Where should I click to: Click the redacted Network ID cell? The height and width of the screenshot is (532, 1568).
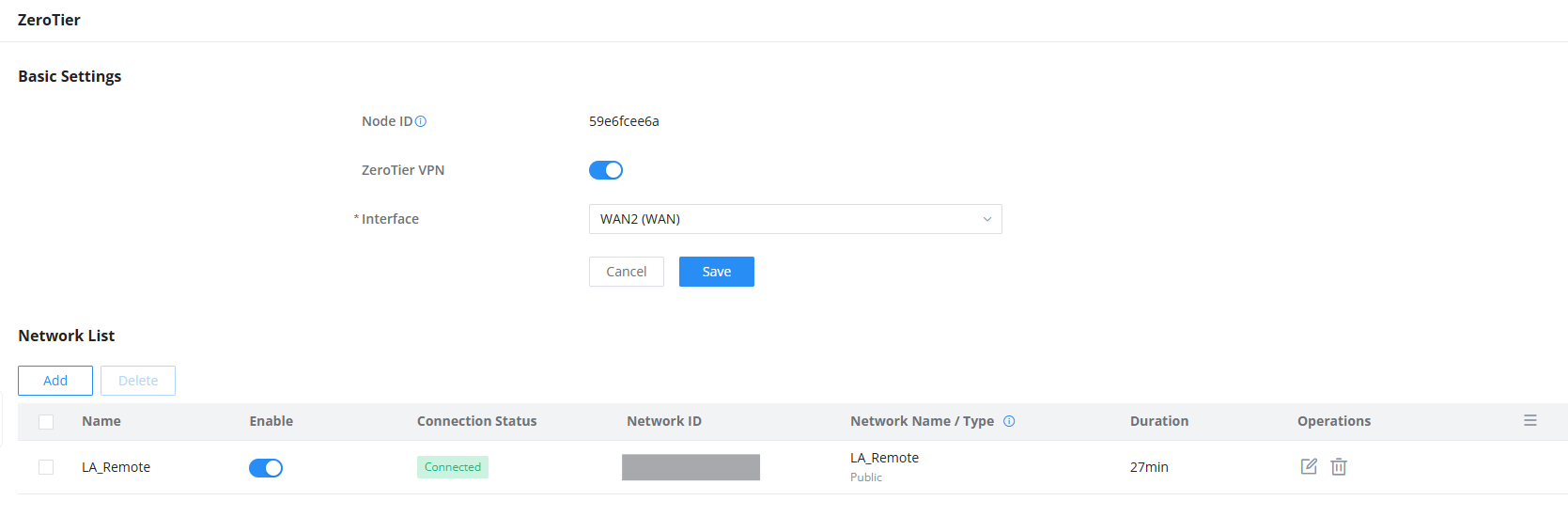(x=691, y=467)
